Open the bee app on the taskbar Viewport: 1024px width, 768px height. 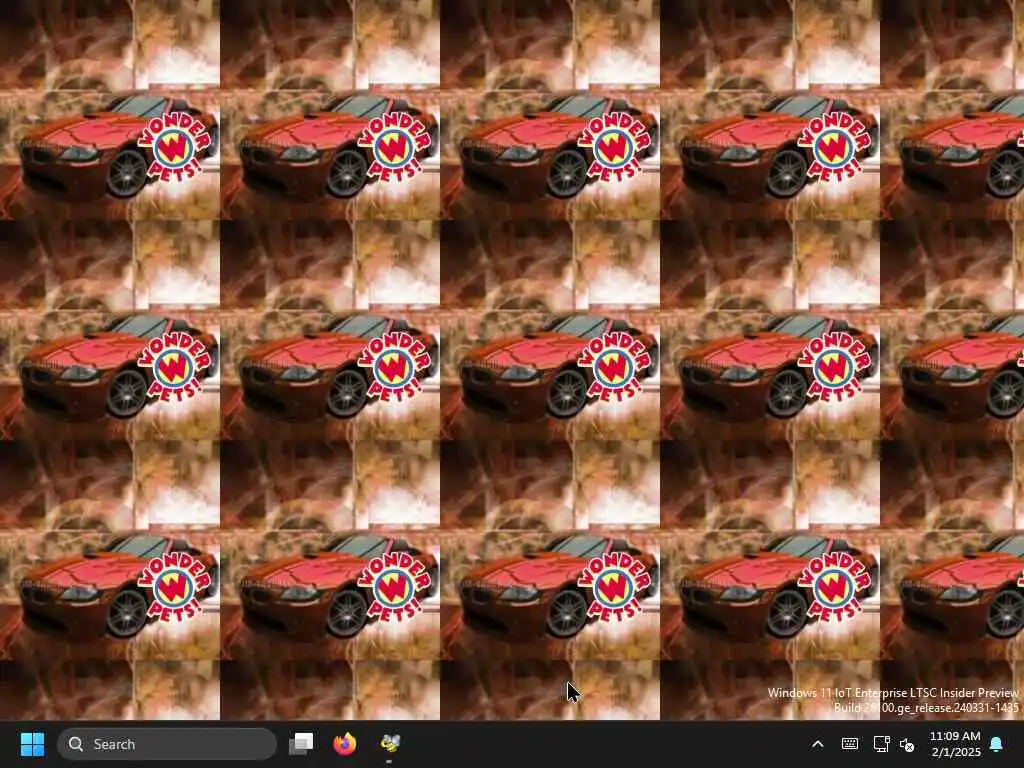click(x=389, y=744)
